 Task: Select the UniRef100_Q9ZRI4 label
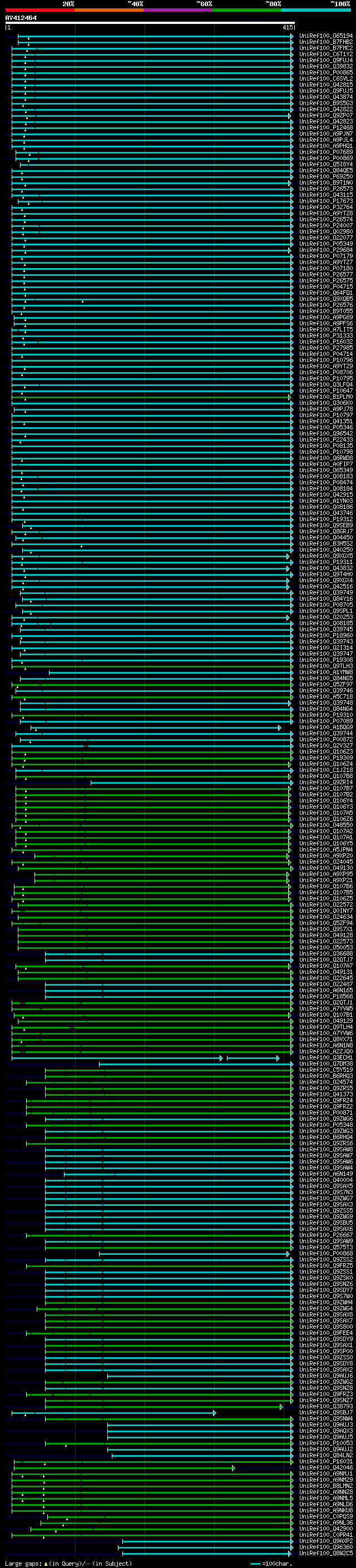coord(325,782)
